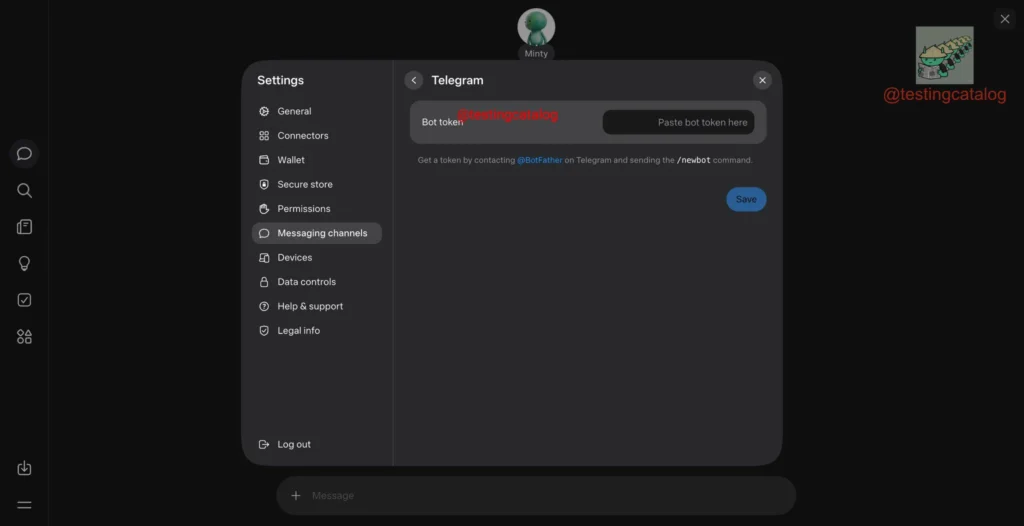Viewport: 1024px width, 526px height.
Task: Click the Message input field
Action: (x=536, y=496)
